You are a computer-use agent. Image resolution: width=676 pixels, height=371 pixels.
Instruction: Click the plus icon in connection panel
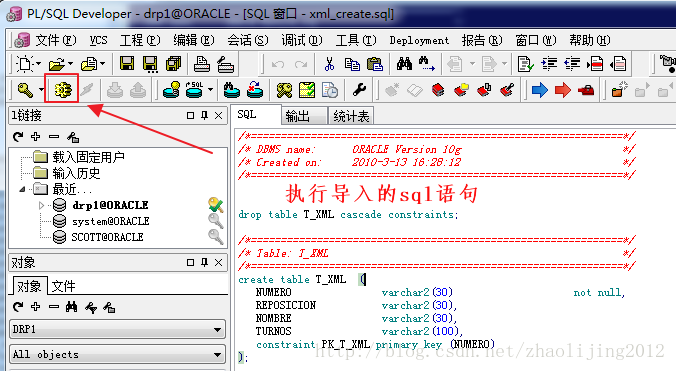pos(35,137)
